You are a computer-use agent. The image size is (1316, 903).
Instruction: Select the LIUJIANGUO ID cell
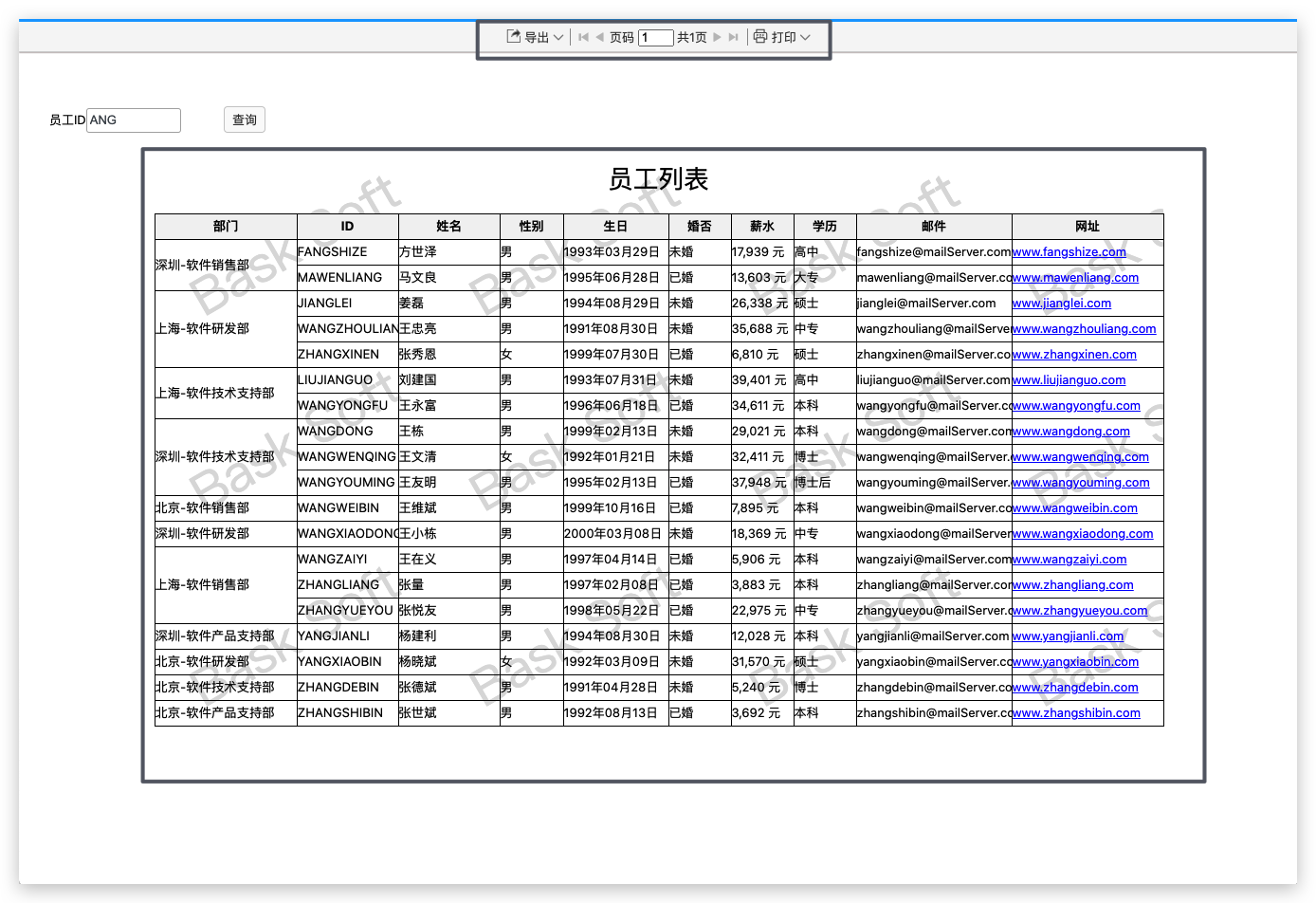tap(348, 380)
